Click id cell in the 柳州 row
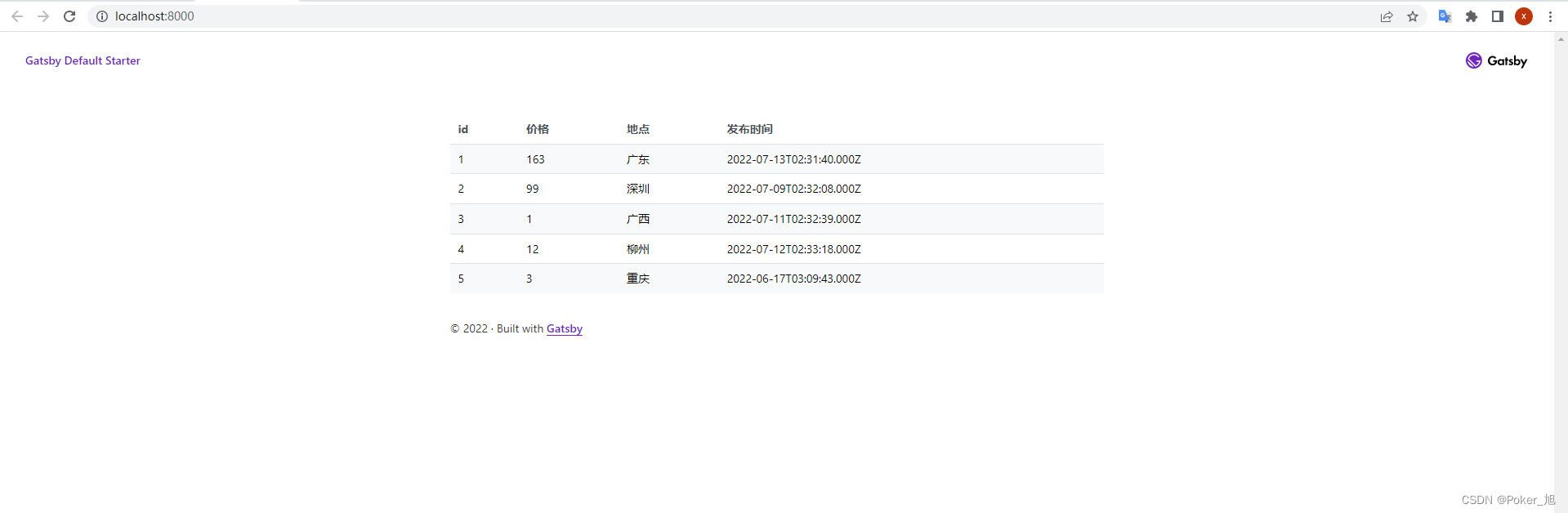 coord(461,249)
